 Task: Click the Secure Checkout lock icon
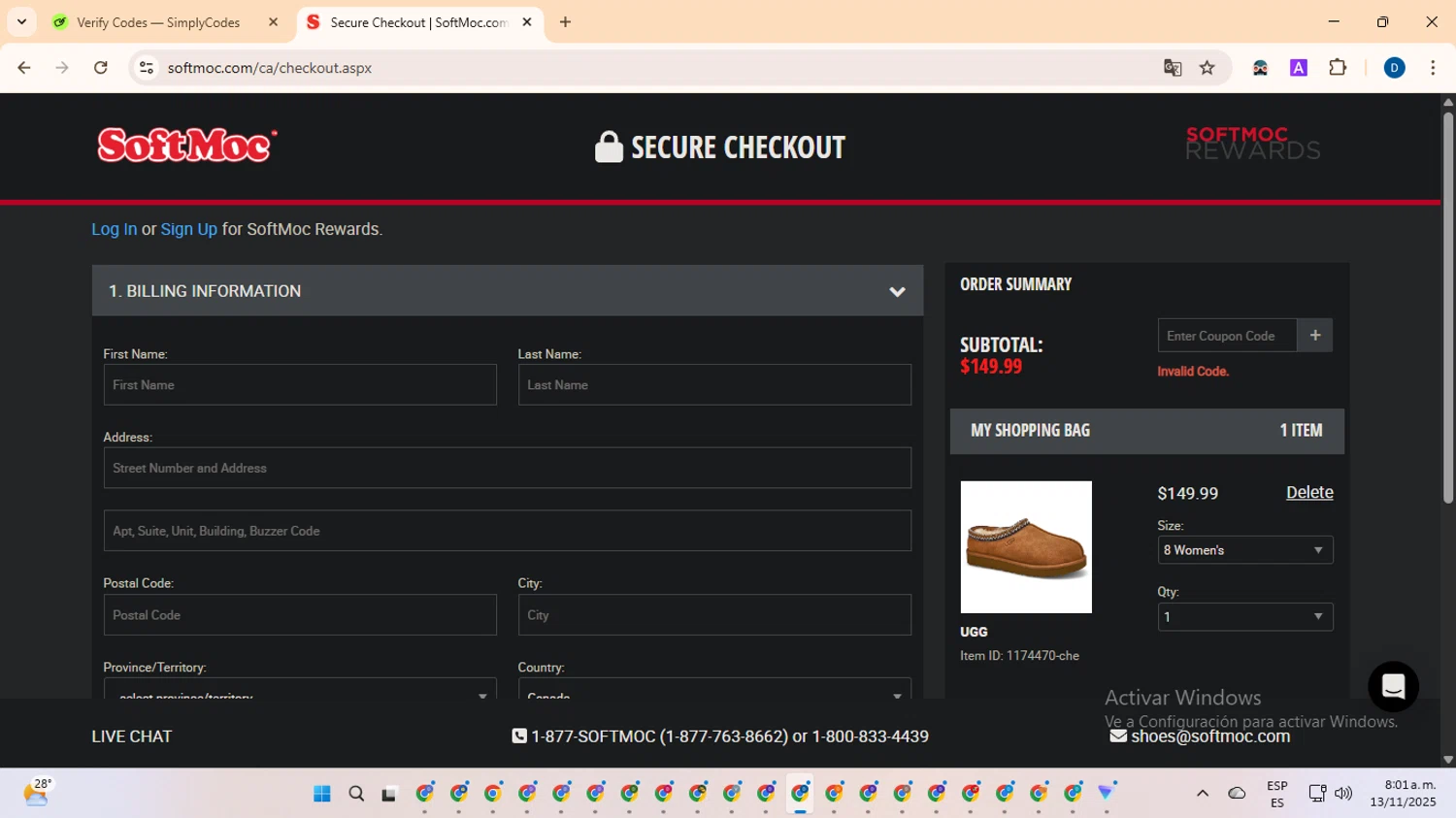tap(609, 147)
